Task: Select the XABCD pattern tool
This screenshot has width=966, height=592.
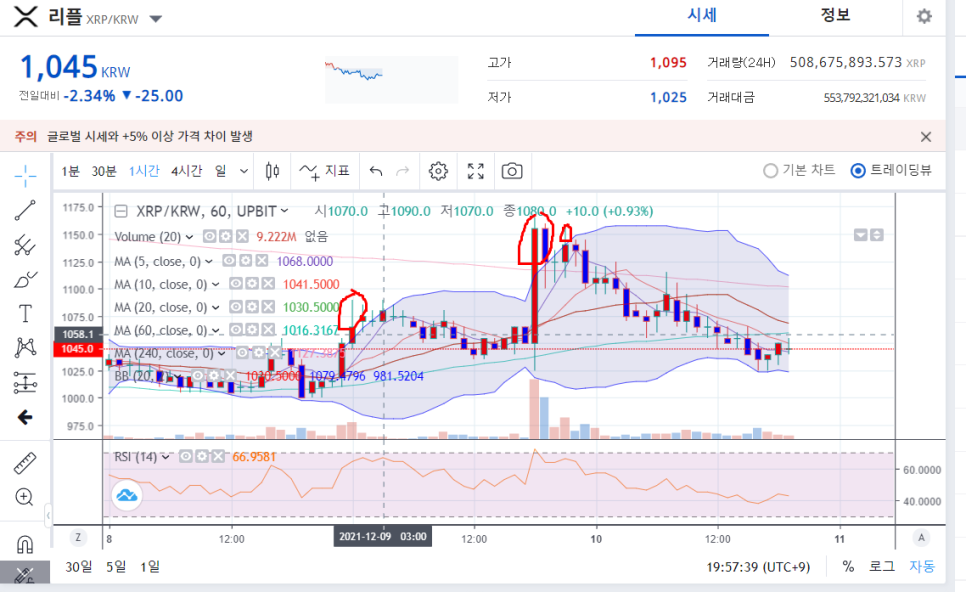Action: coord(25,347)
